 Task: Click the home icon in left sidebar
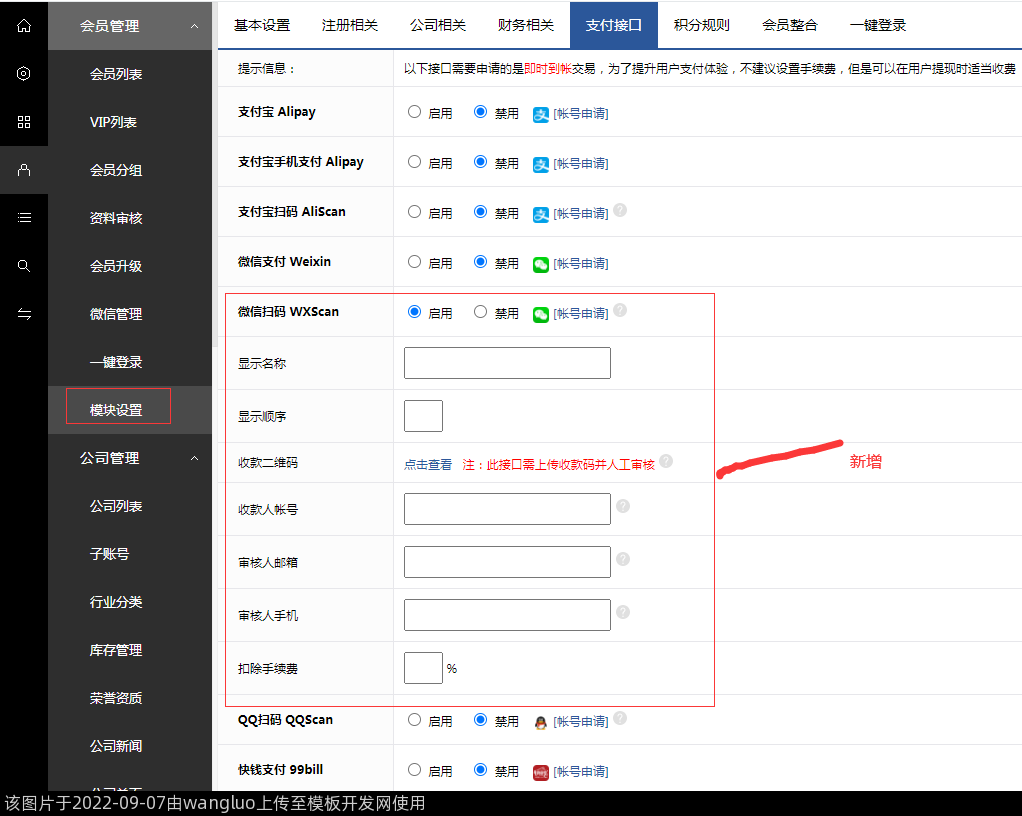point(24,26)
